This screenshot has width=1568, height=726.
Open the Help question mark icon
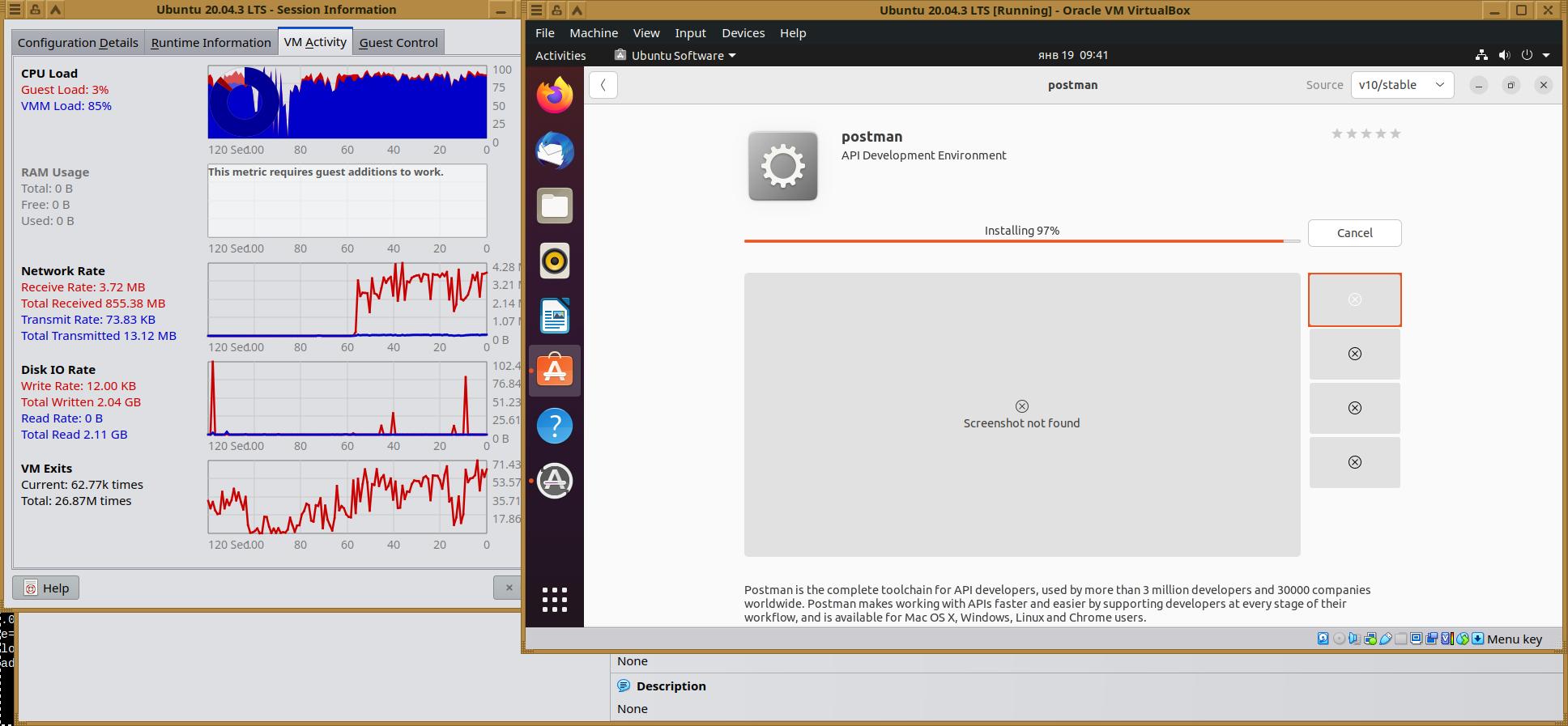click(555, 426)
